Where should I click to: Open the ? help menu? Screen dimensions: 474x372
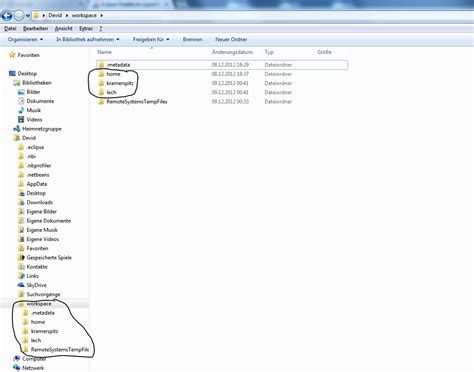(100, 29)
